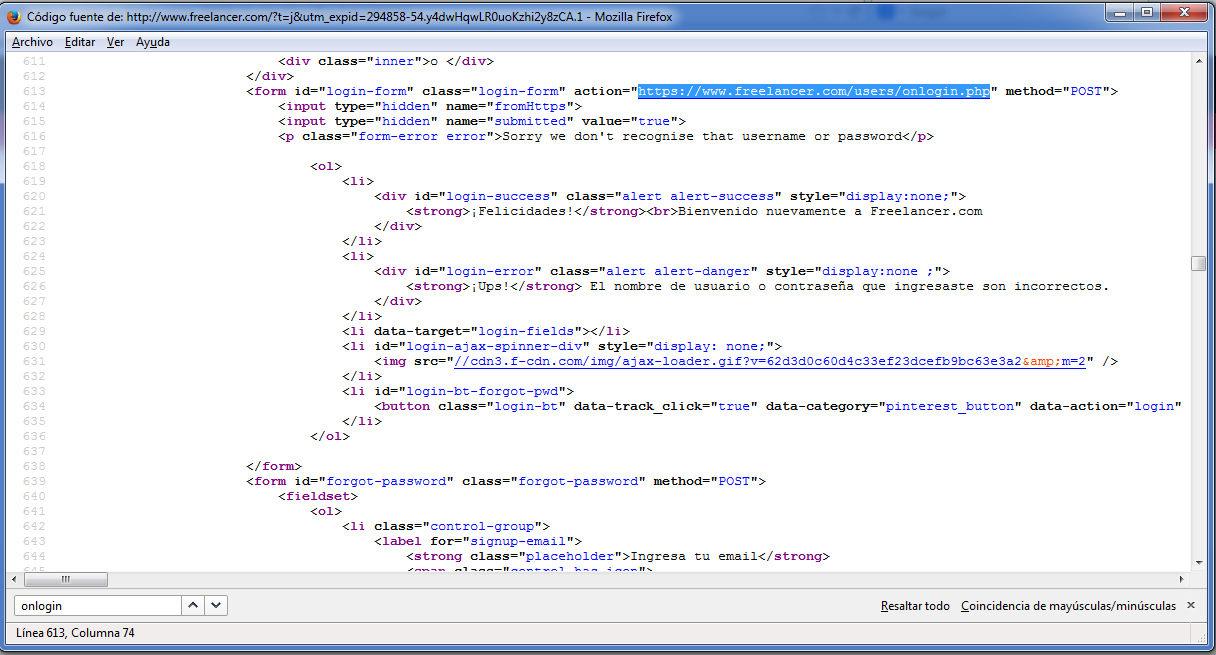Click the Firefox icon in the title bar
1216x655 pixels.
pos(15,17)
